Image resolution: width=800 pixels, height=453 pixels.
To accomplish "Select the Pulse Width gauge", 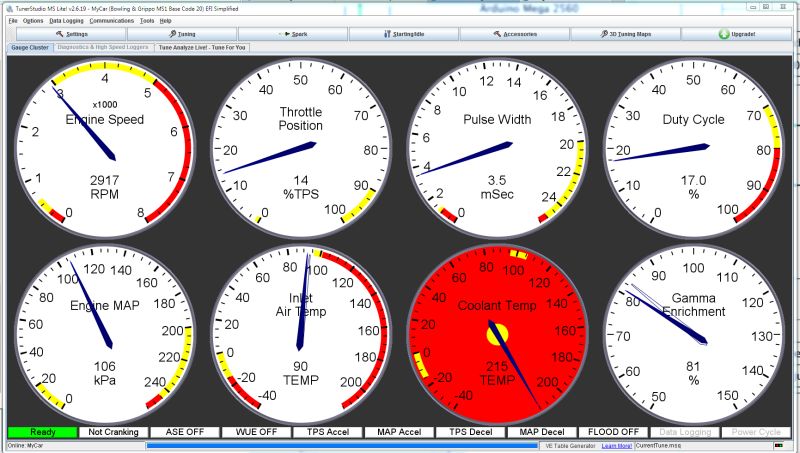I will [x=497, y=148].
